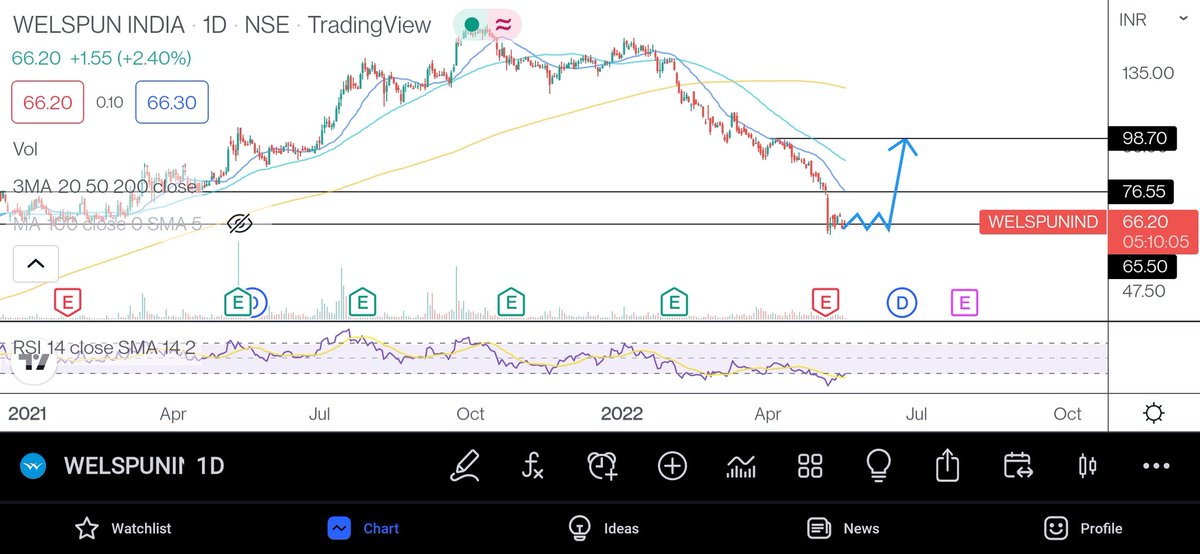Tap the WELSPUNIND symbol logo icon
The width and height of the screenshot is (1200, 554).
pos(32,466)
